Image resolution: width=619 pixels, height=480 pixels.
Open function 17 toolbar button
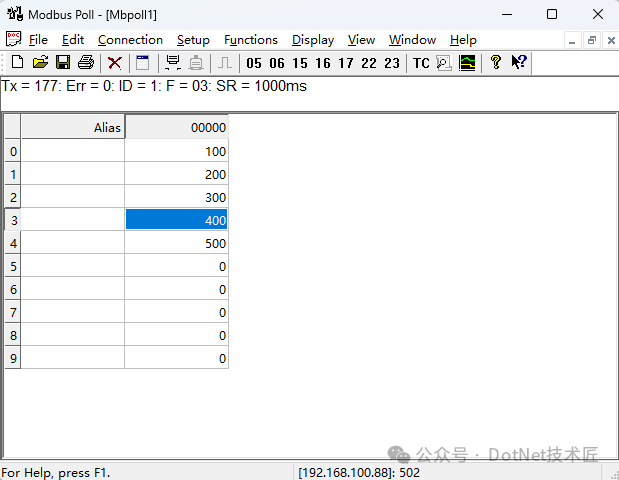[345, 63]
